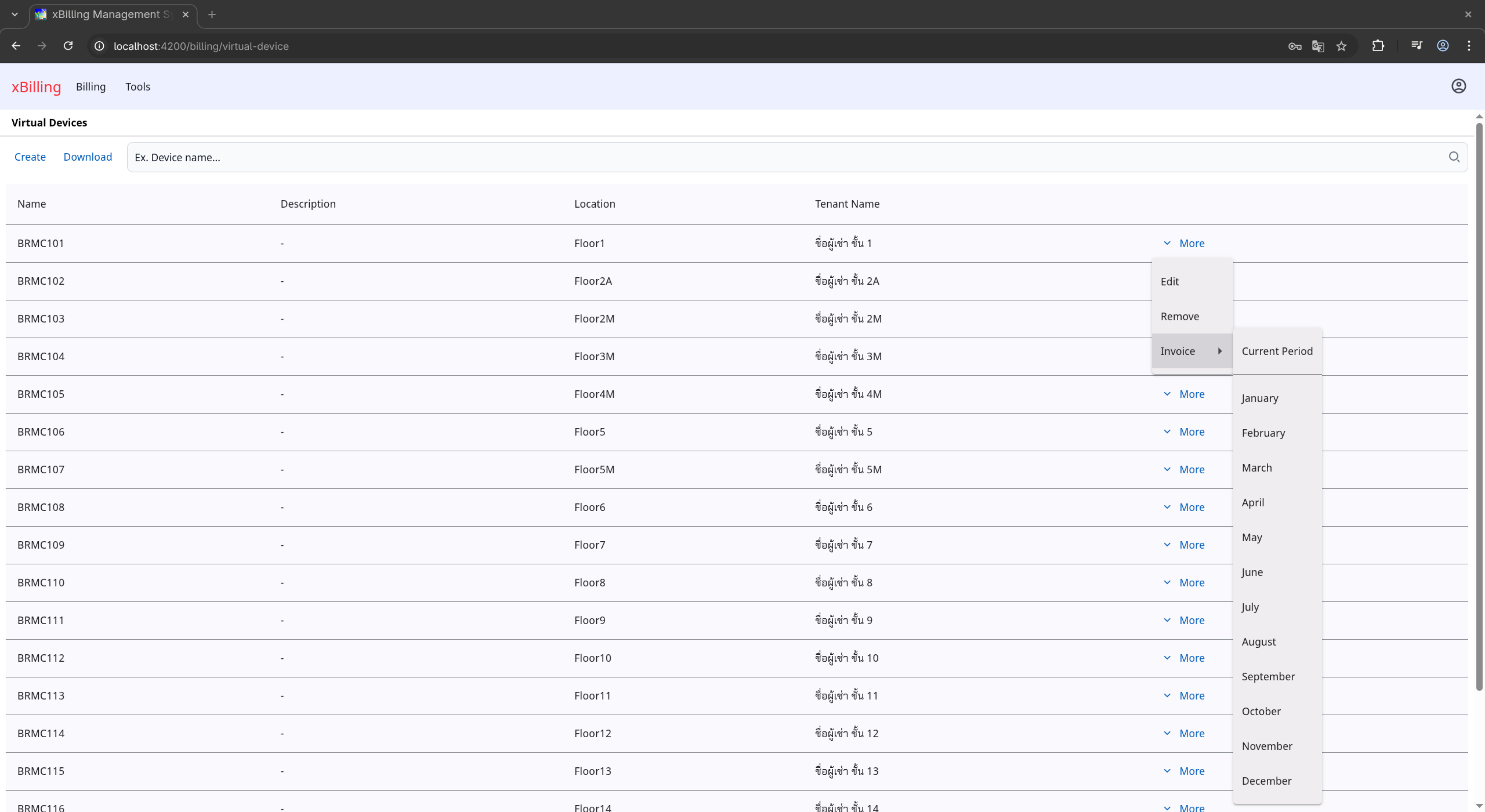Select Edit in the context menu
This screenshot has height=812, width=1485.
coord(1169,282)
